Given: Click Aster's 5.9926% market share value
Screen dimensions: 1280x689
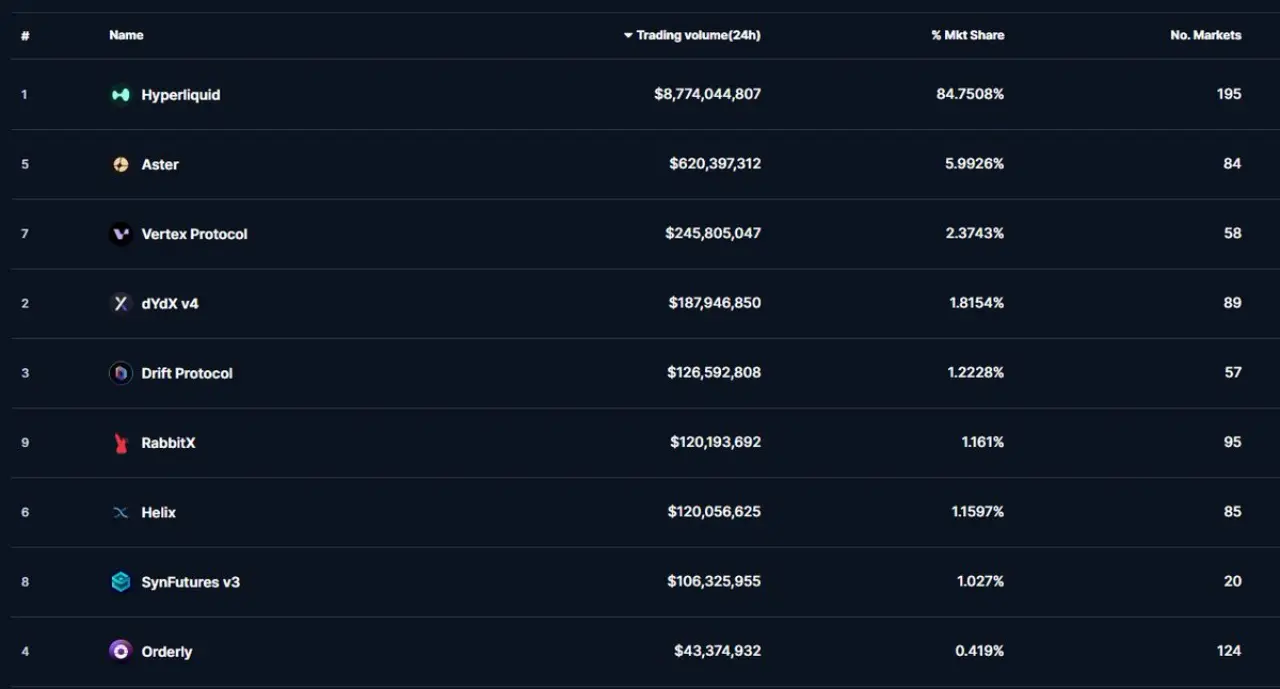Looking at the screenshot, I should (x=974, y=164).
